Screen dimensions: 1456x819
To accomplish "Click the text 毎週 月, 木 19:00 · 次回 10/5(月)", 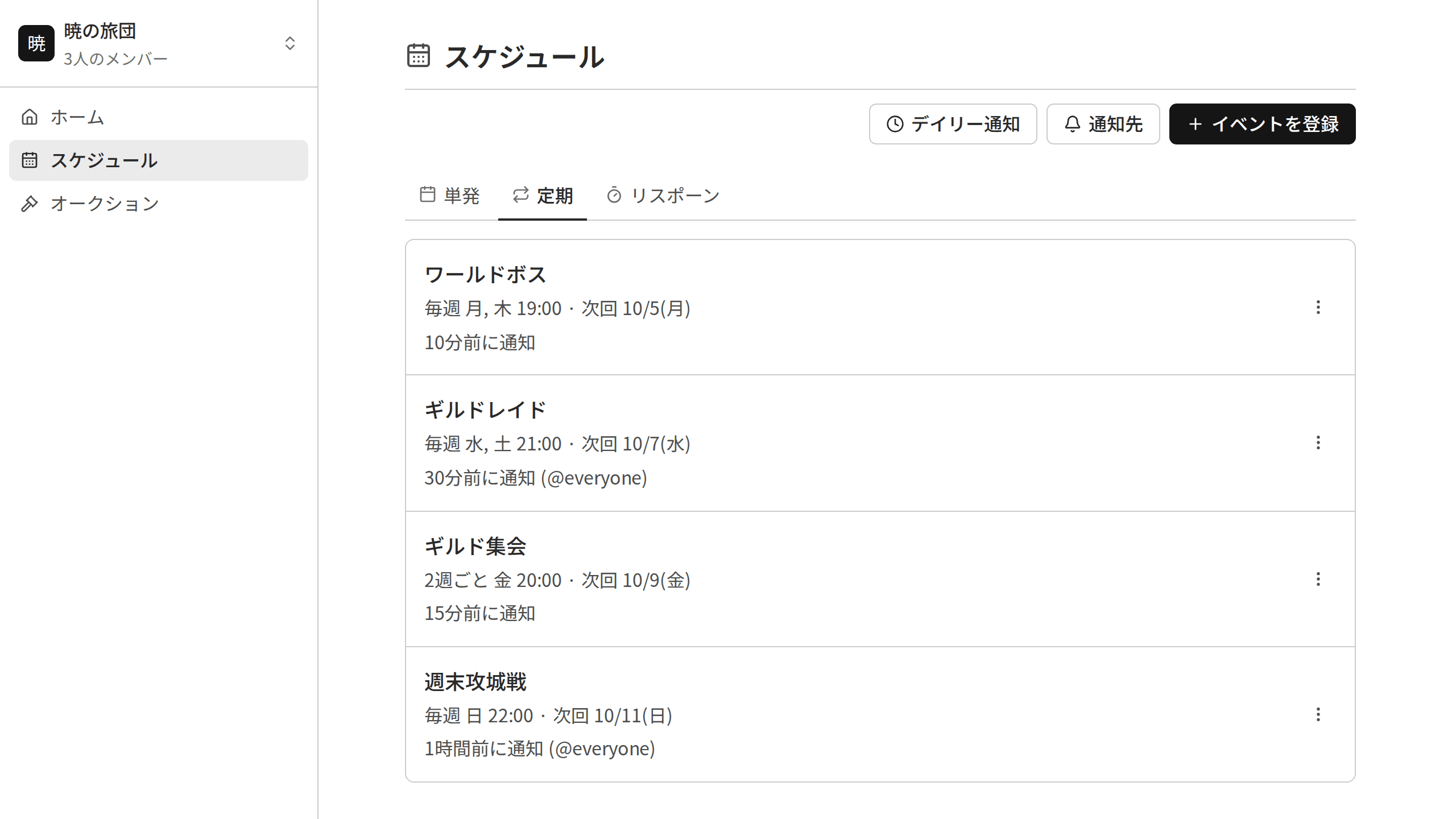I will pyautogui.click(x=557, y=308).
